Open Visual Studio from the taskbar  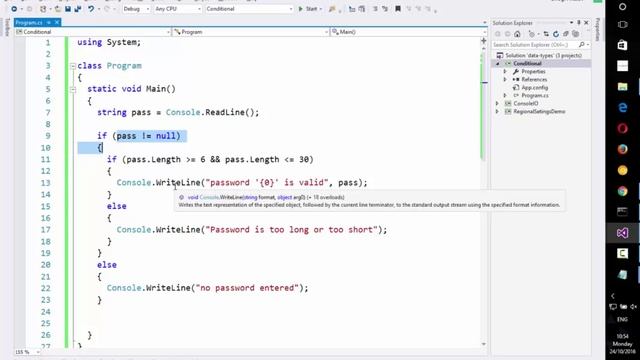622,233
